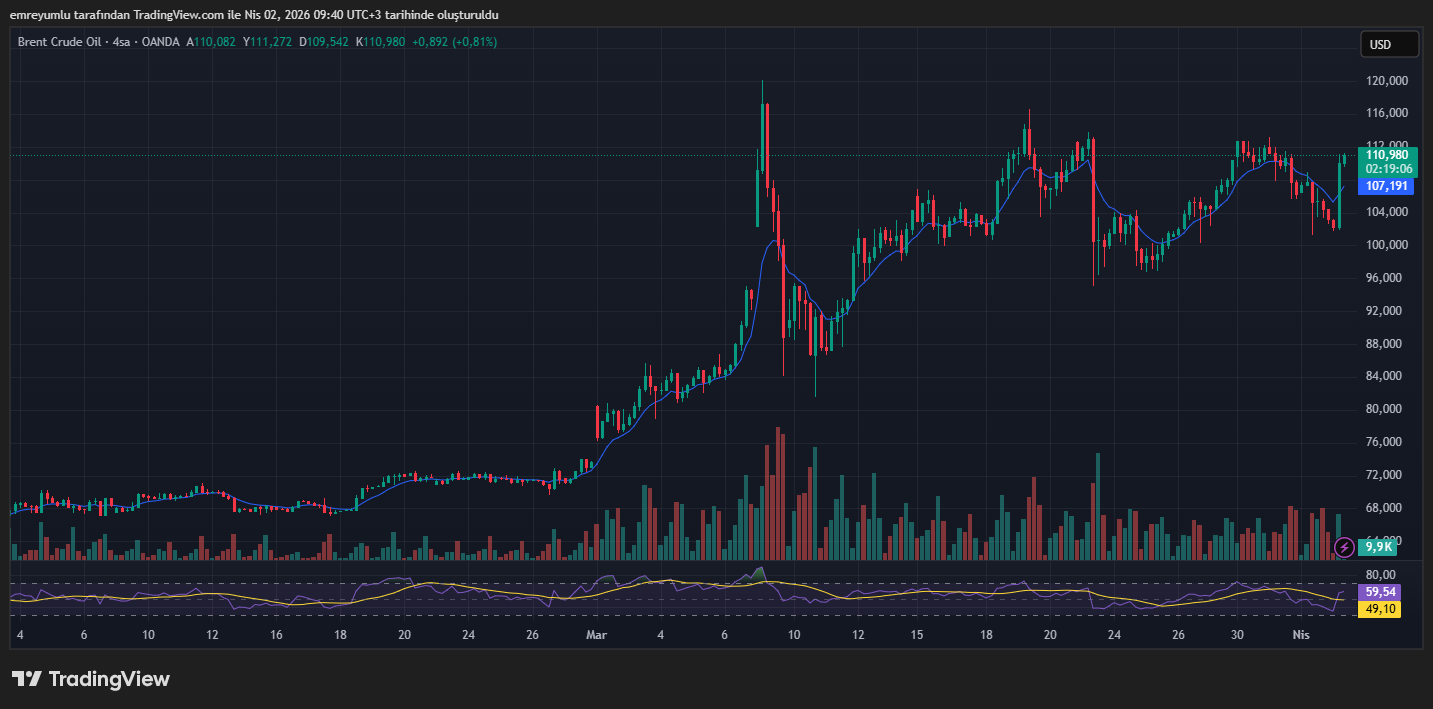Click the snapshot caption text at the top
Viewport: 1433px width, 709px height.
point(254,15)
